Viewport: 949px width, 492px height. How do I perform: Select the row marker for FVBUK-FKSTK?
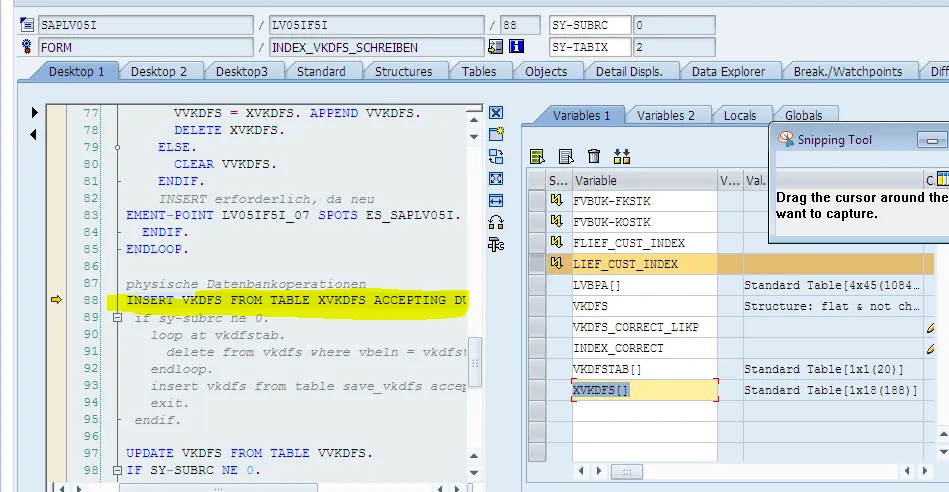point(538,201)
